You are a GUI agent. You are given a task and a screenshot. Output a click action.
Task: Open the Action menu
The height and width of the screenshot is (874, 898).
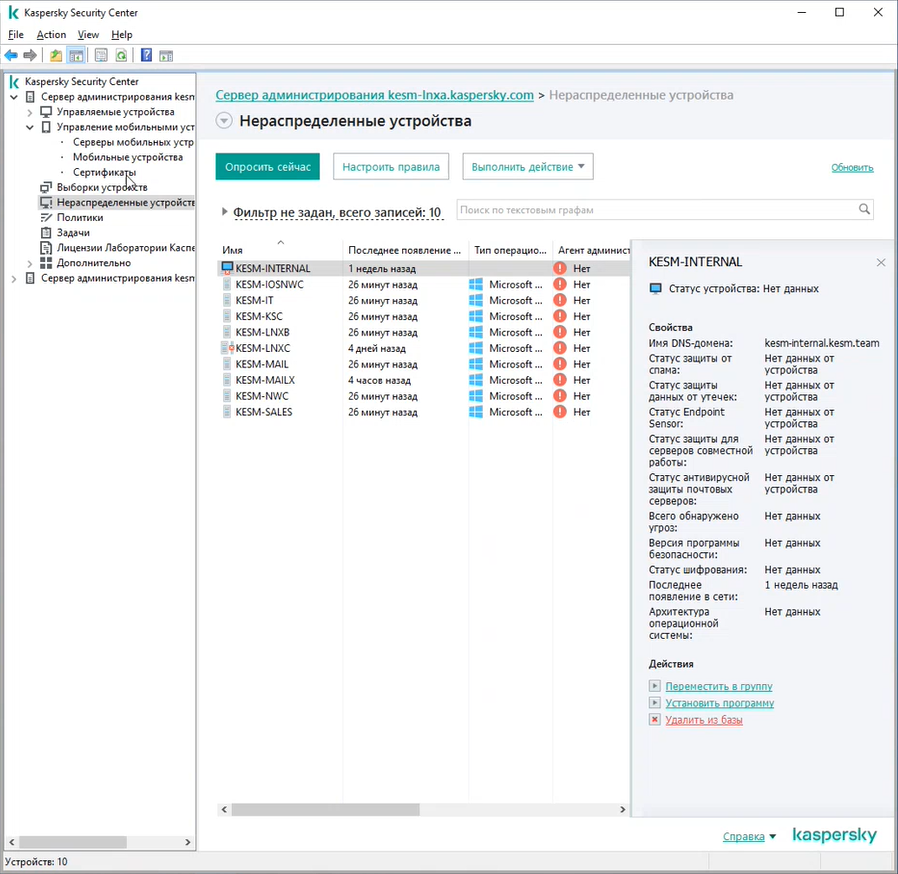coord(51,35)
